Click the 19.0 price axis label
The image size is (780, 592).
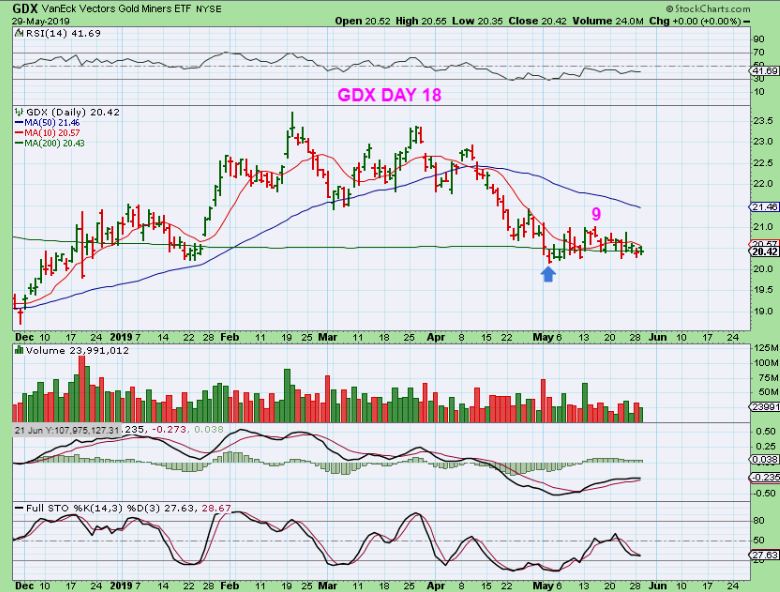click(x=764, y=311)
